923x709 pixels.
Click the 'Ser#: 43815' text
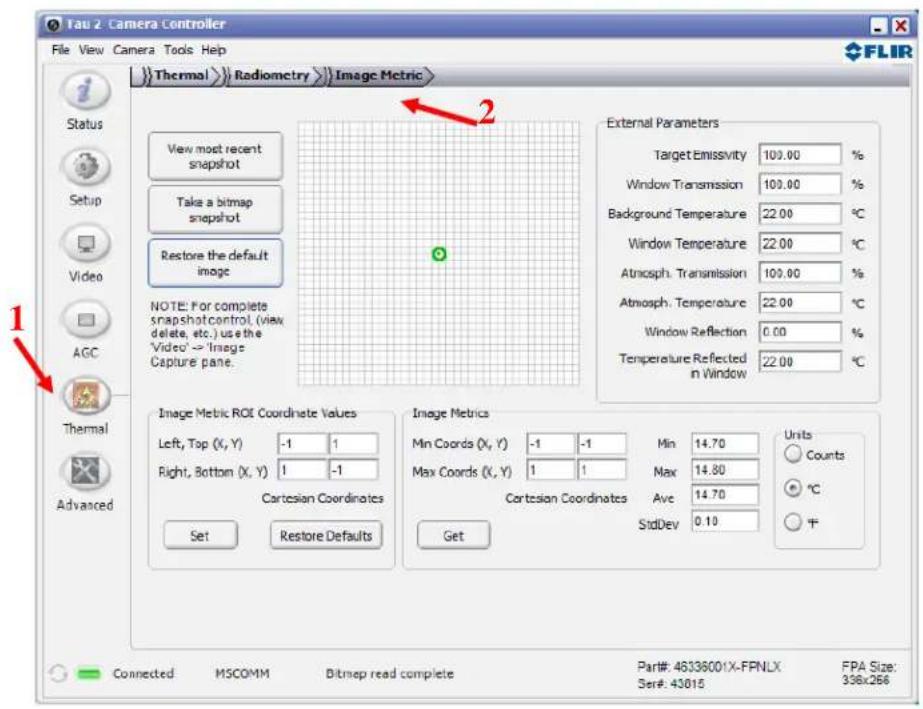pos(671,684)
